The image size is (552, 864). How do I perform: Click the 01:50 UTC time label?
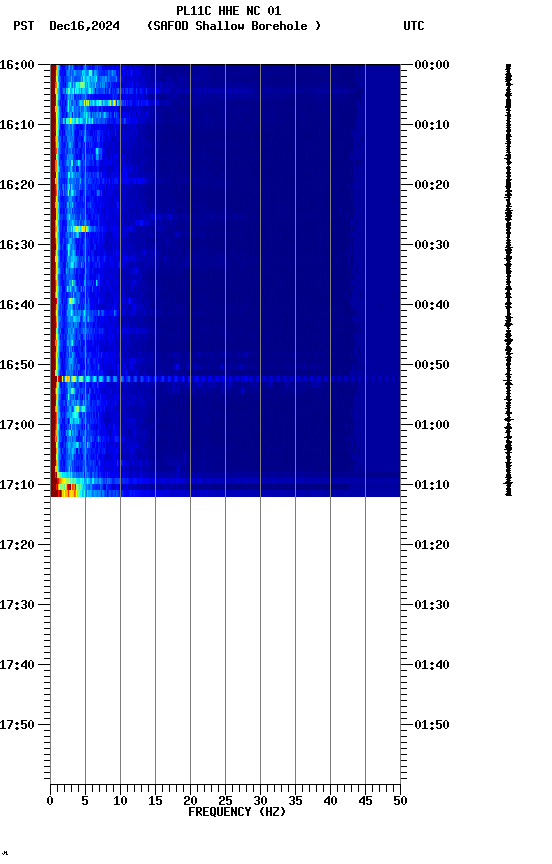(x=432, y=725)
